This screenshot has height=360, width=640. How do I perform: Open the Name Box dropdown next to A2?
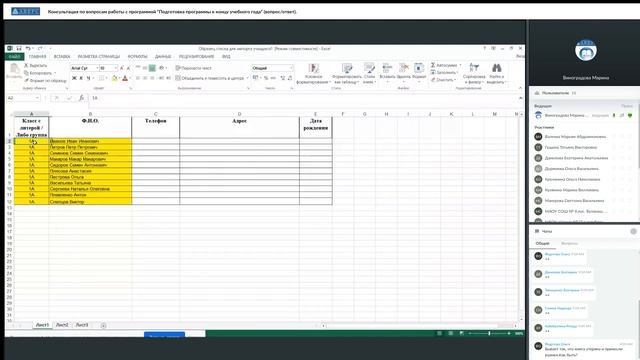[x=37, y=98]
